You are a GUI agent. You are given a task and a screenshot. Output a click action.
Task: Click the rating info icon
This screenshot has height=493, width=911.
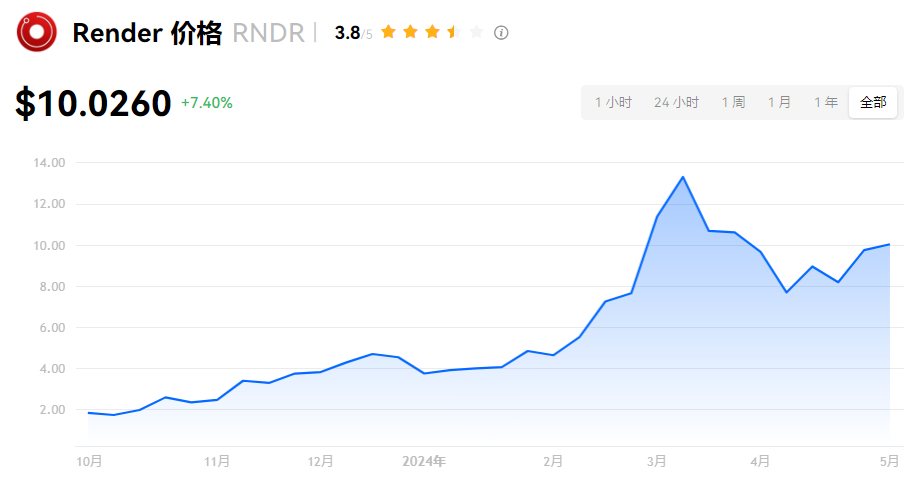pos(501,33)
